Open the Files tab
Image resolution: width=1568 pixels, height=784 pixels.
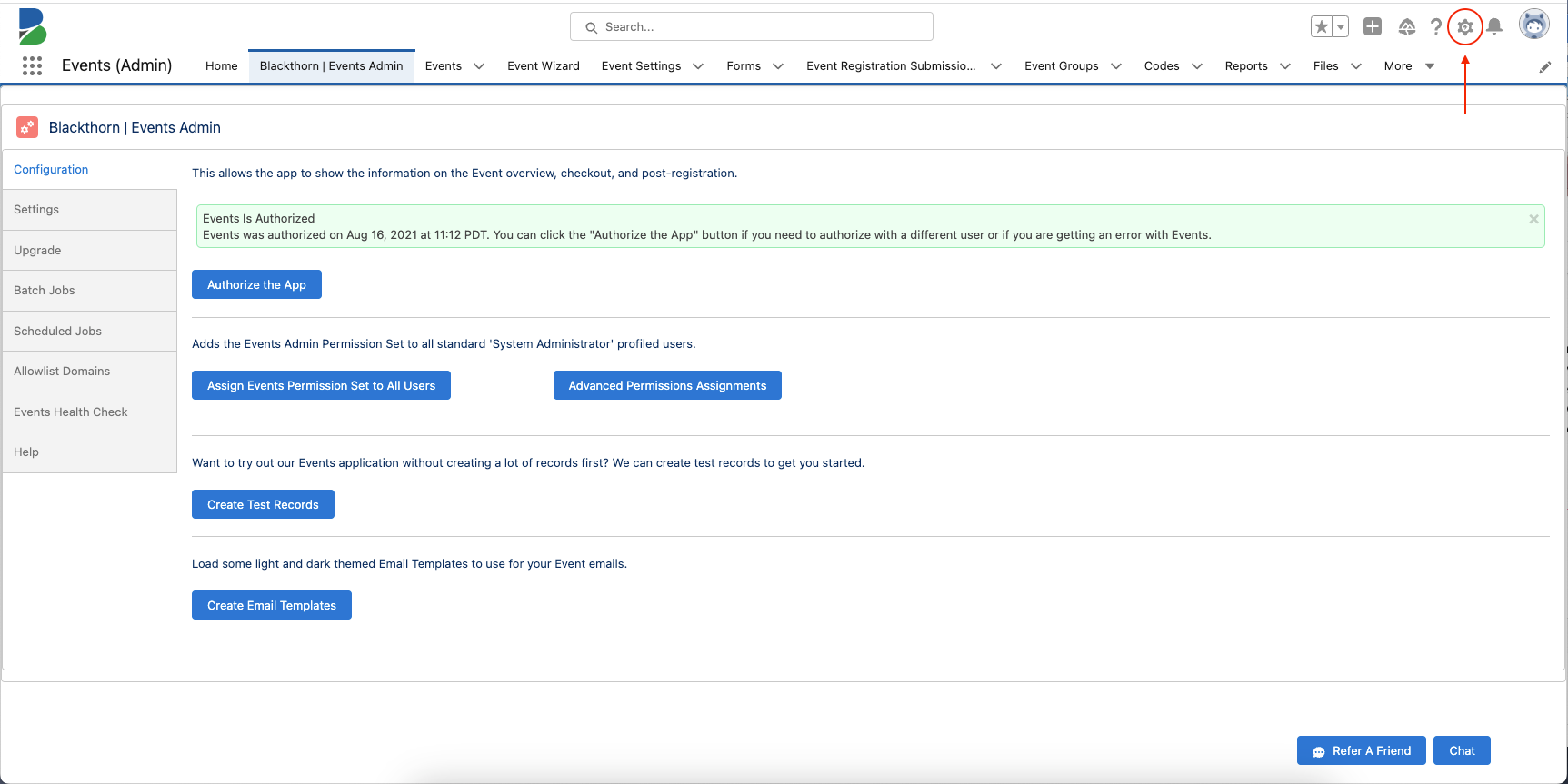1325,66
